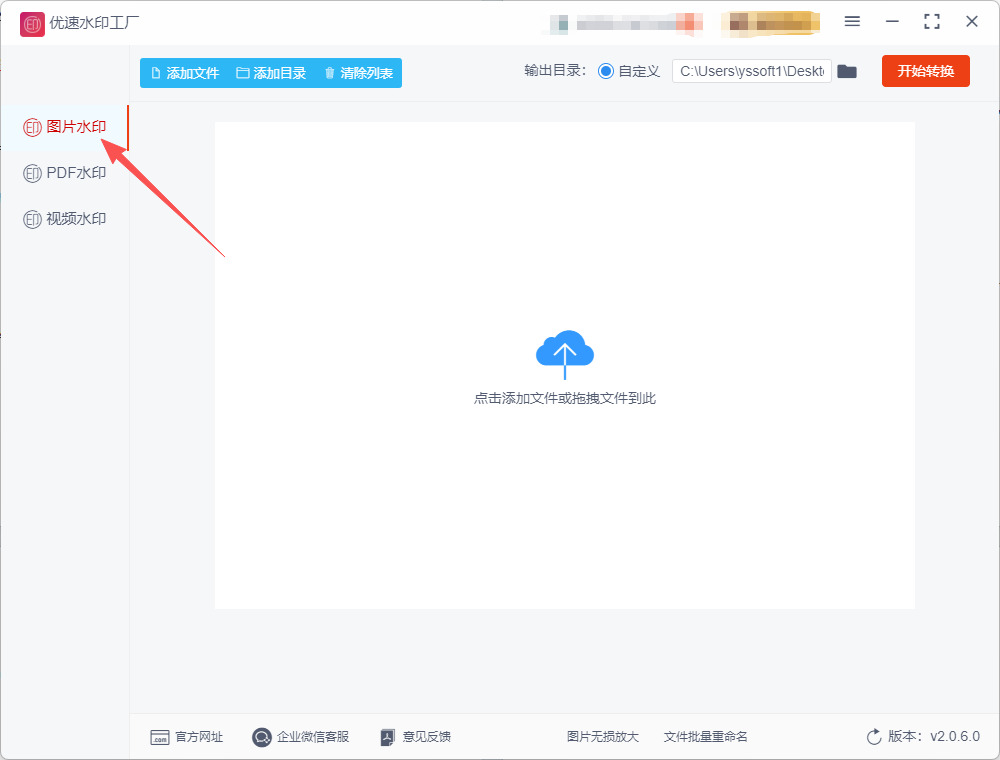Click the output directory path field

point(751,71)
